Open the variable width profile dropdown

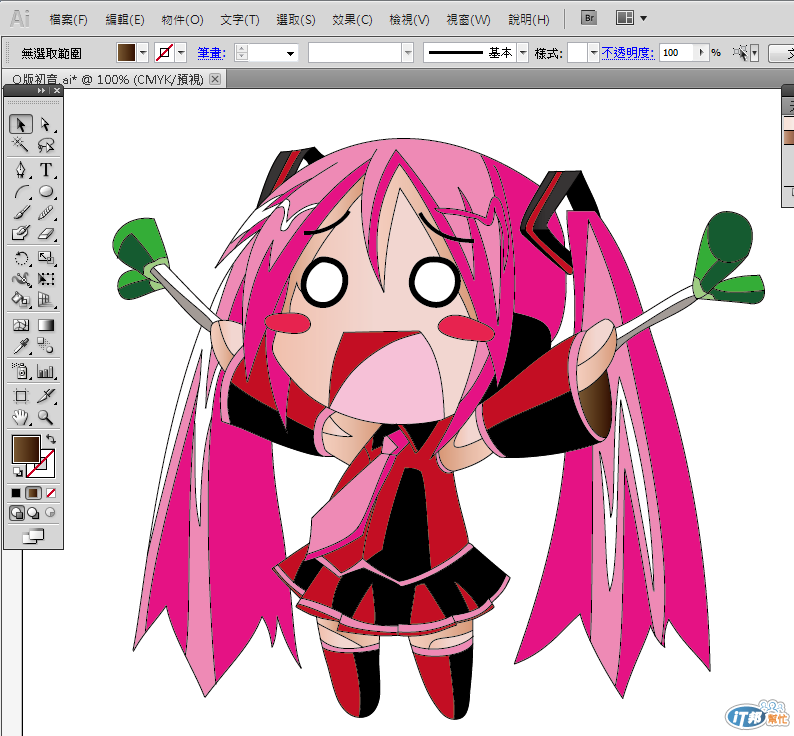click(408, 53)
